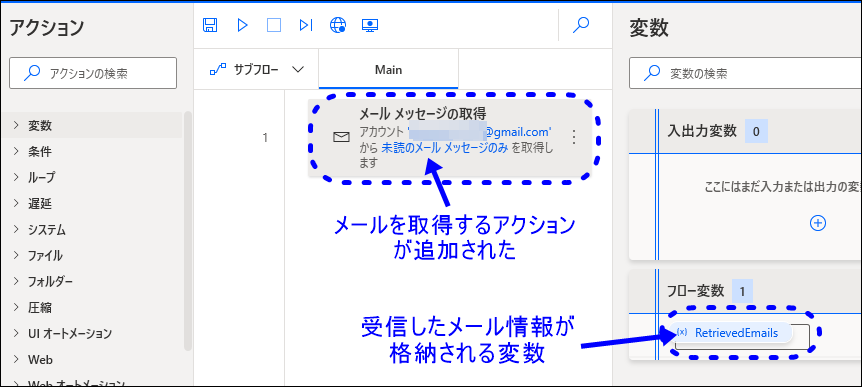Viewport: 862px width, 387px height.
Task: Click the flow search magnifier icon
Action: click(x=581, y=25)
